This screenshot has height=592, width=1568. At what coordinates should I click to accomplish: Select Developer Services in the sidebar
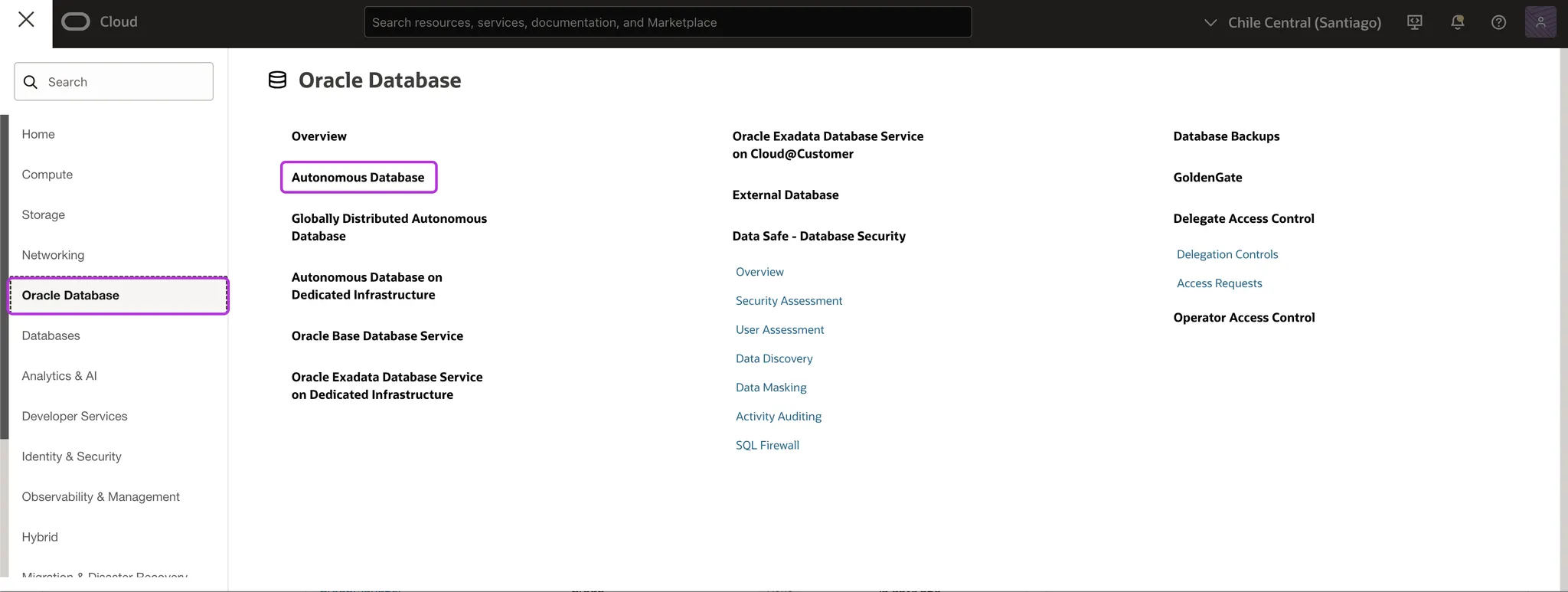tap(74, 416)
